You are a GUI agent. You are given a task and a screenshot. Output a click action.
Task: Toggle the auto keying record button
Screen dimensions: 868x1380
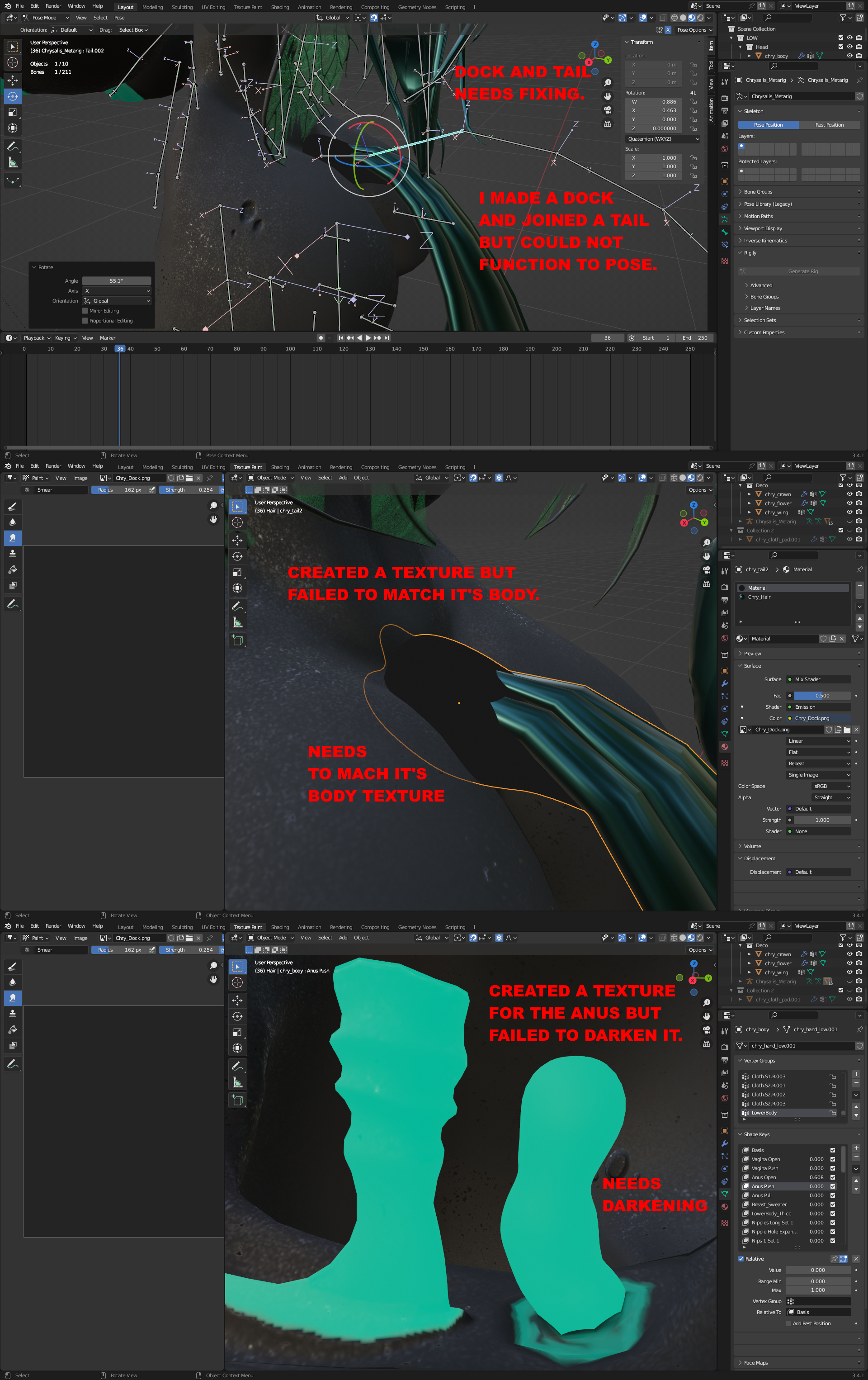(x=321, y=337)
